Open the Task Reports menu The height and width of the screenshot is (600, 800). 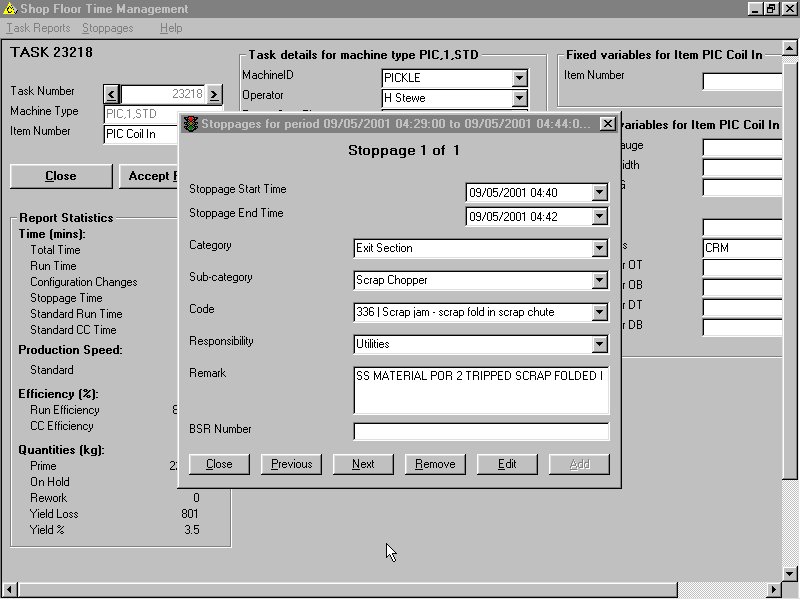tap(38, 28)
